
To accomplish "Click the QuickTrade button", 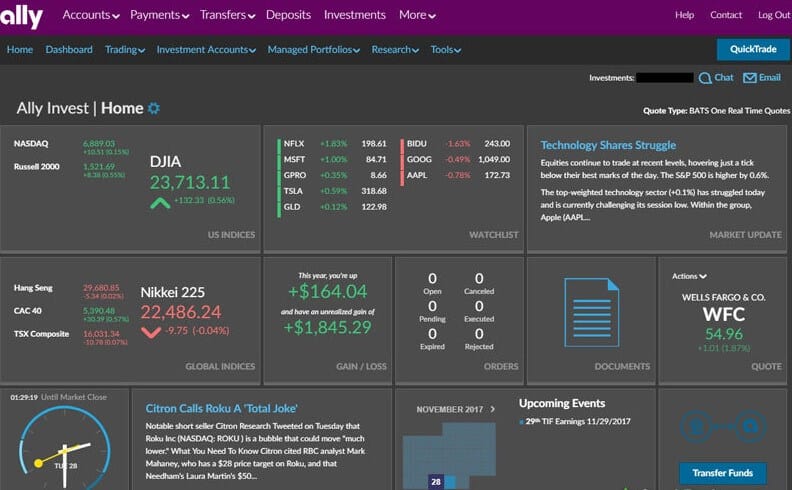I will point(753,49).
